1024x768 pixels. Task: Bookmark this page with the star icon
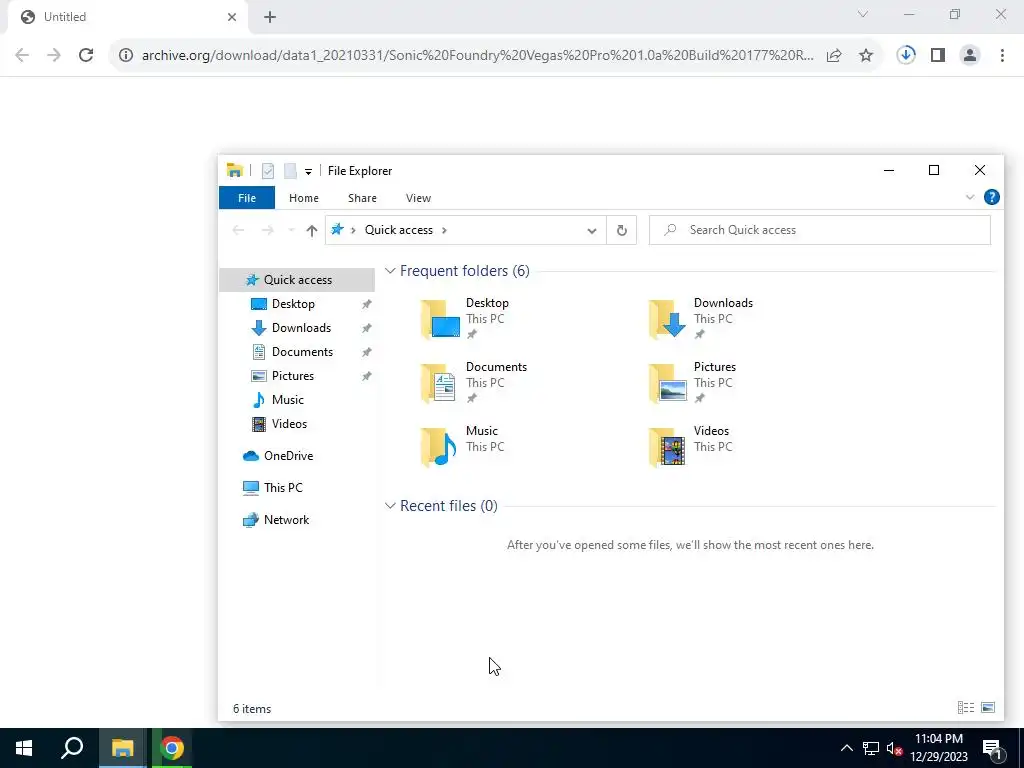(866, 56)
